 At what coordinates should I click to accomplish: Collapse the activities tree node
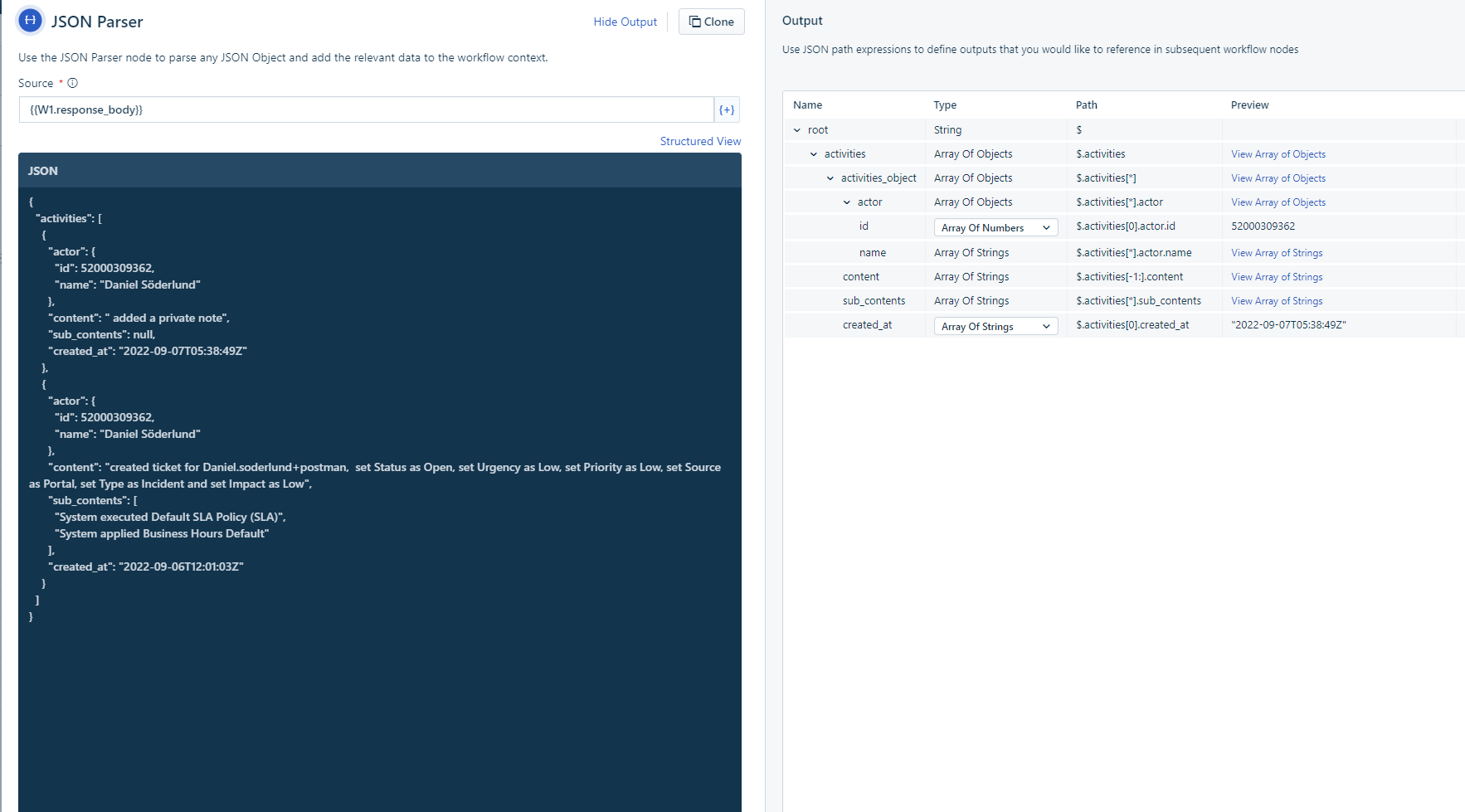814,154
